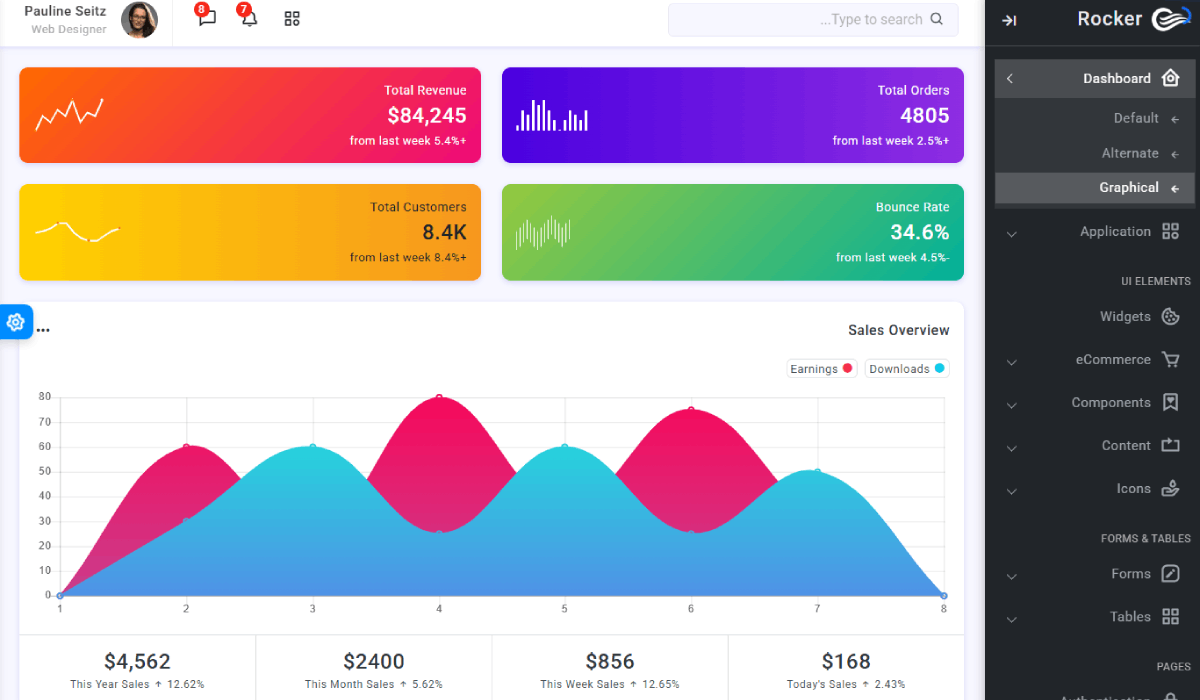
Task: Toggle the Earnings legend series
Action: [823, 369]
